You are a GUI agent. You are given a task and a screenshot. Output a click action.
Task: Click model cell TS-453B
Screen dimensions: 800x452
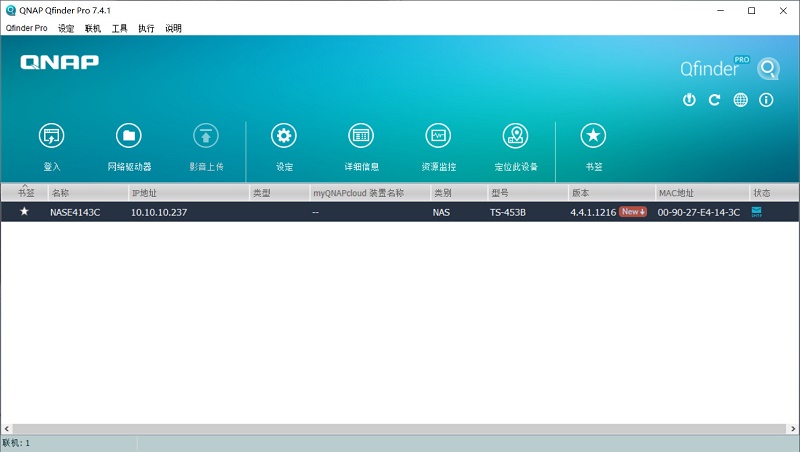click(x=508, y=212)
